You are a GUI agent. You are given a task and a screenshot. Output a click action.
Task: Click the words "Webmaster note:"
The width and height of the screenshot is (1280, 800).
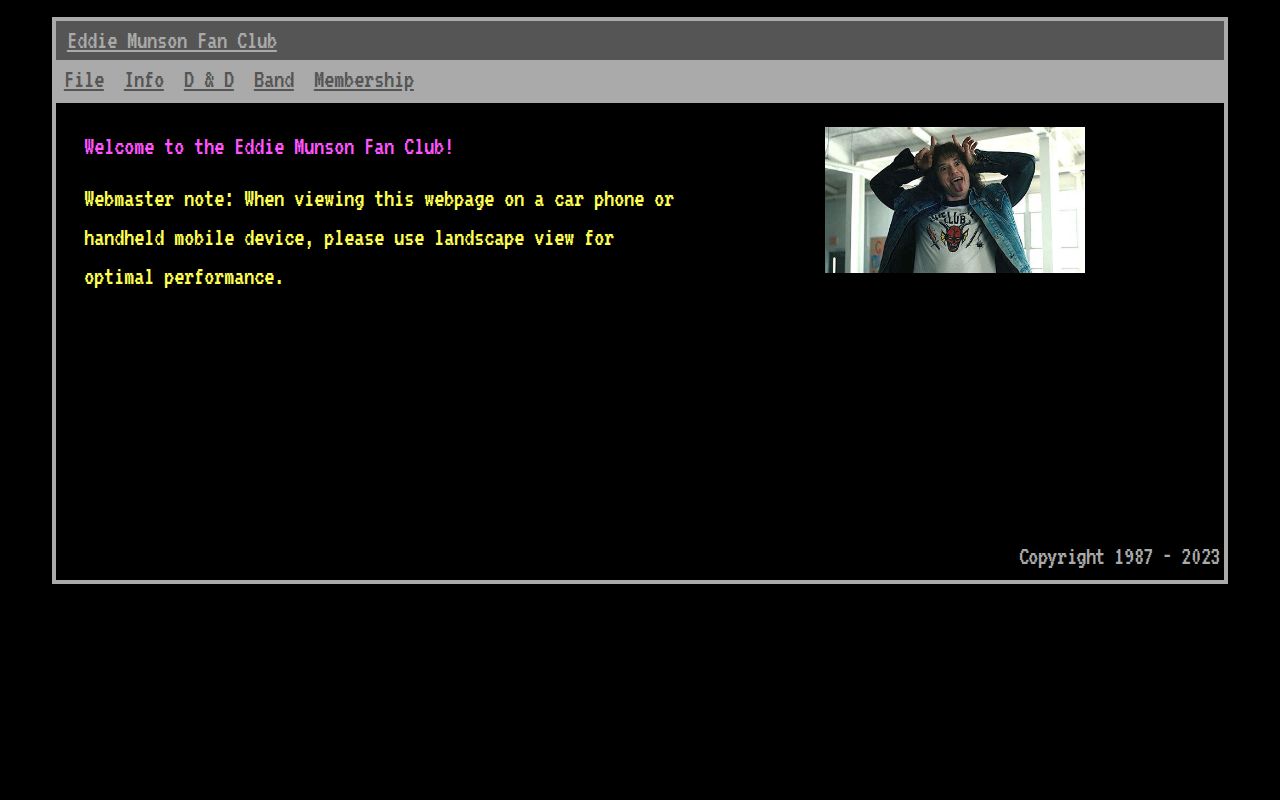coord(159,199)
